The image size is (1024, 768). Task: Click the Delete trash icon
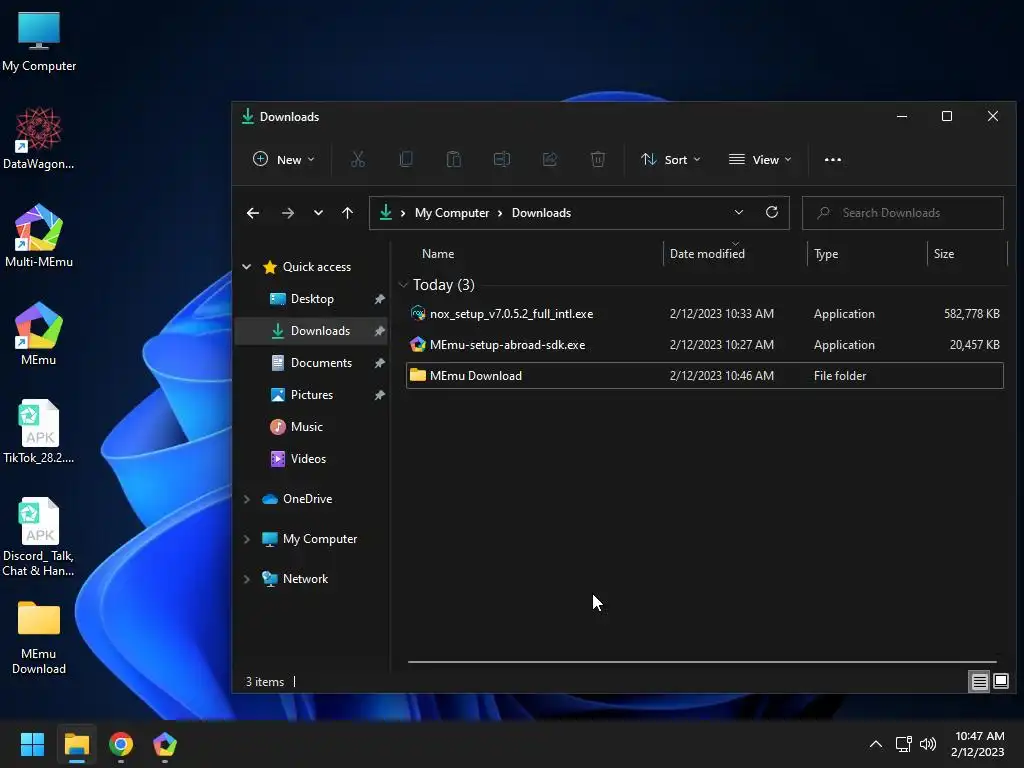(598, 159)
